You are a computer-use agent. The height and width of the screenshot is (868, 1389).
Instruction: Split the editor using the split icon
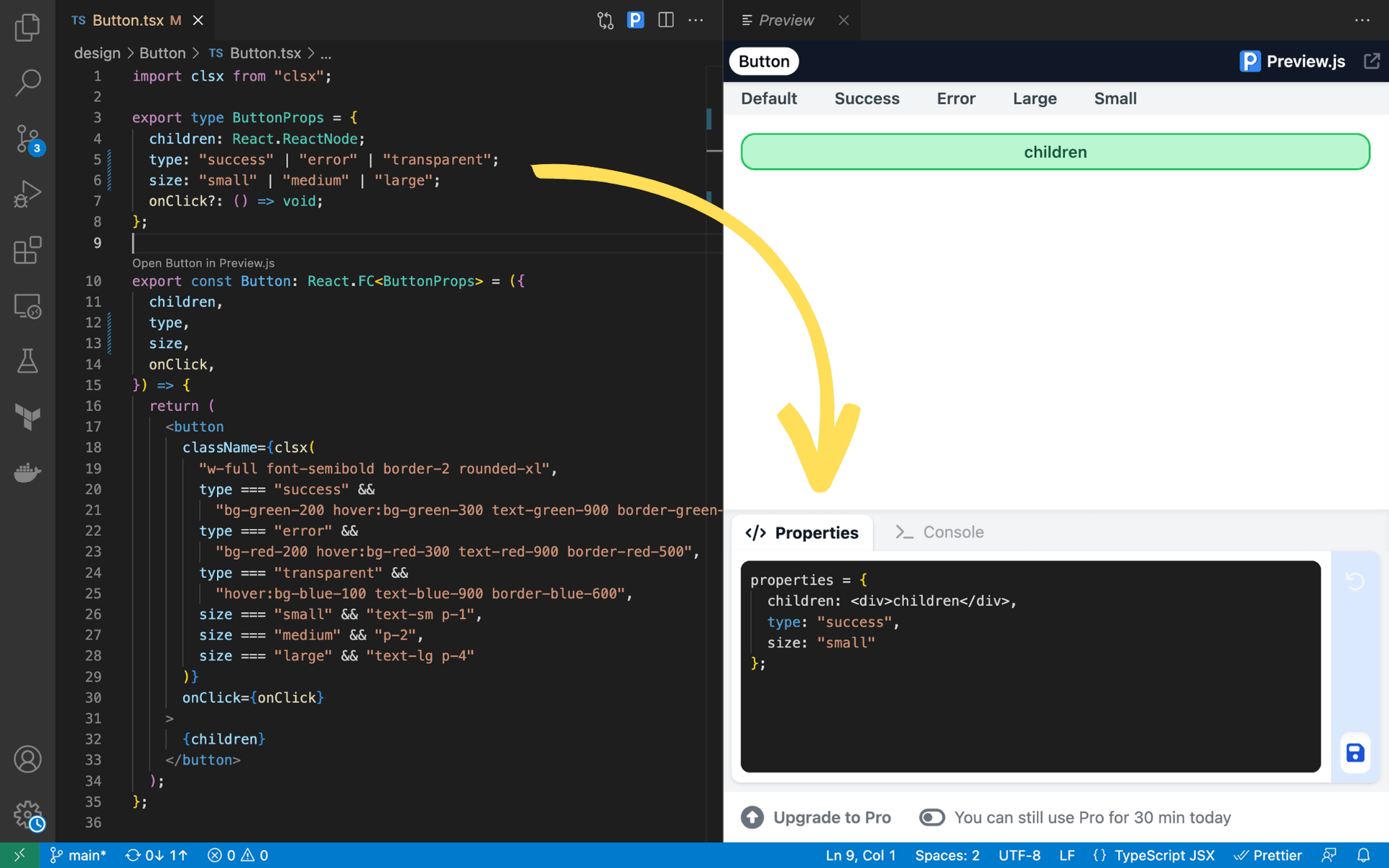pyautogui.click(x=665, y=20)
